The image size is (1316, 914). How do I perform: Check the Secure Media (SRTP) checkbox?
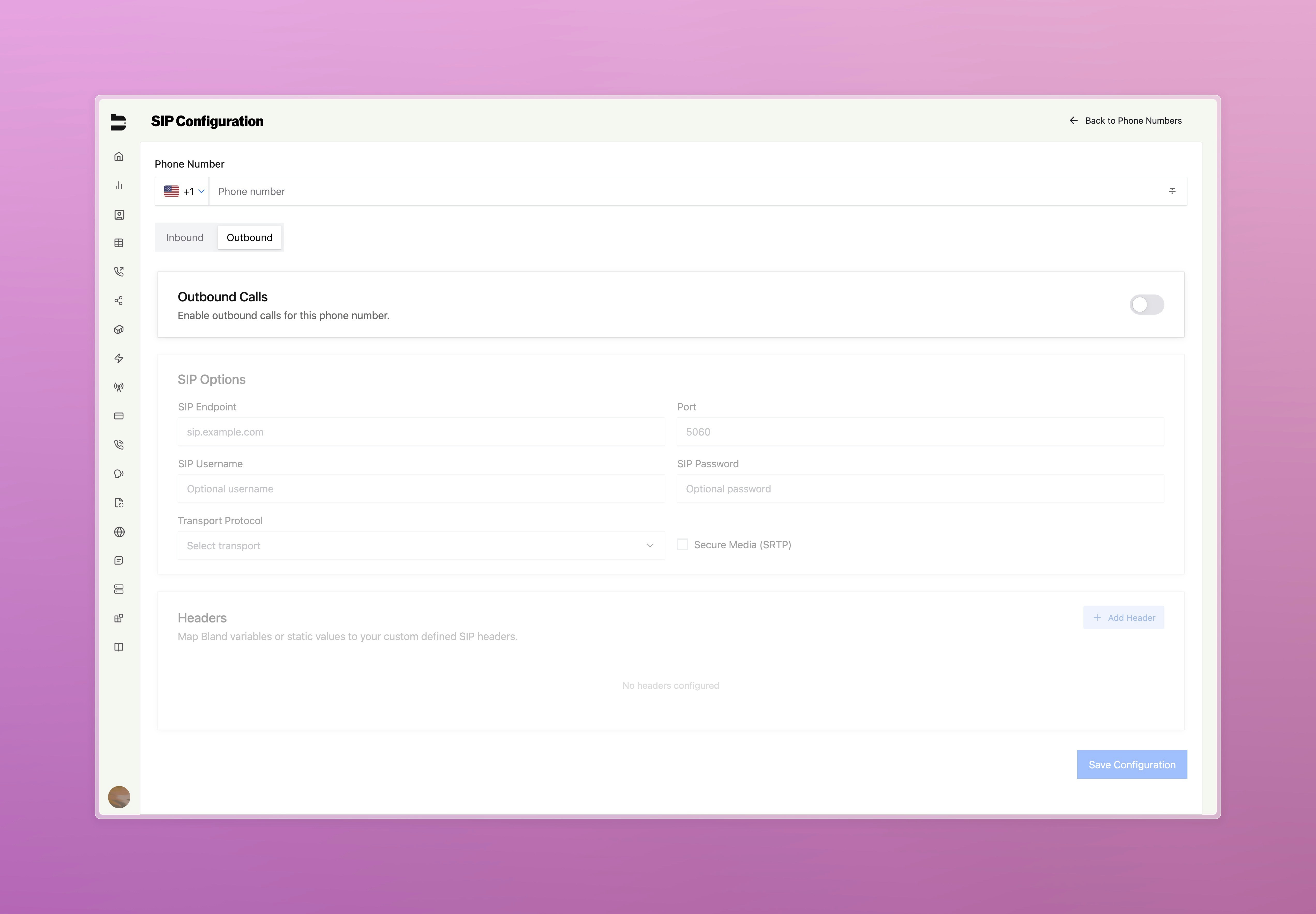[682, 545]
